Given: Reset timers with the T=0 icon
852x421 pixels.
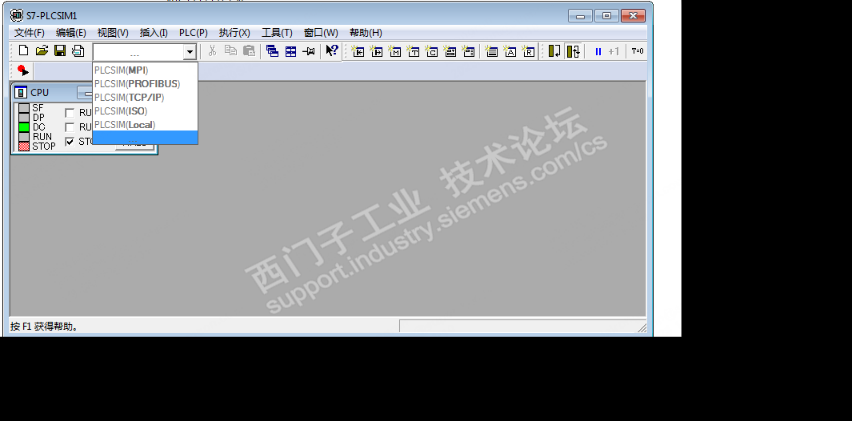Looking at the screenshot, I should coord(637,51).
